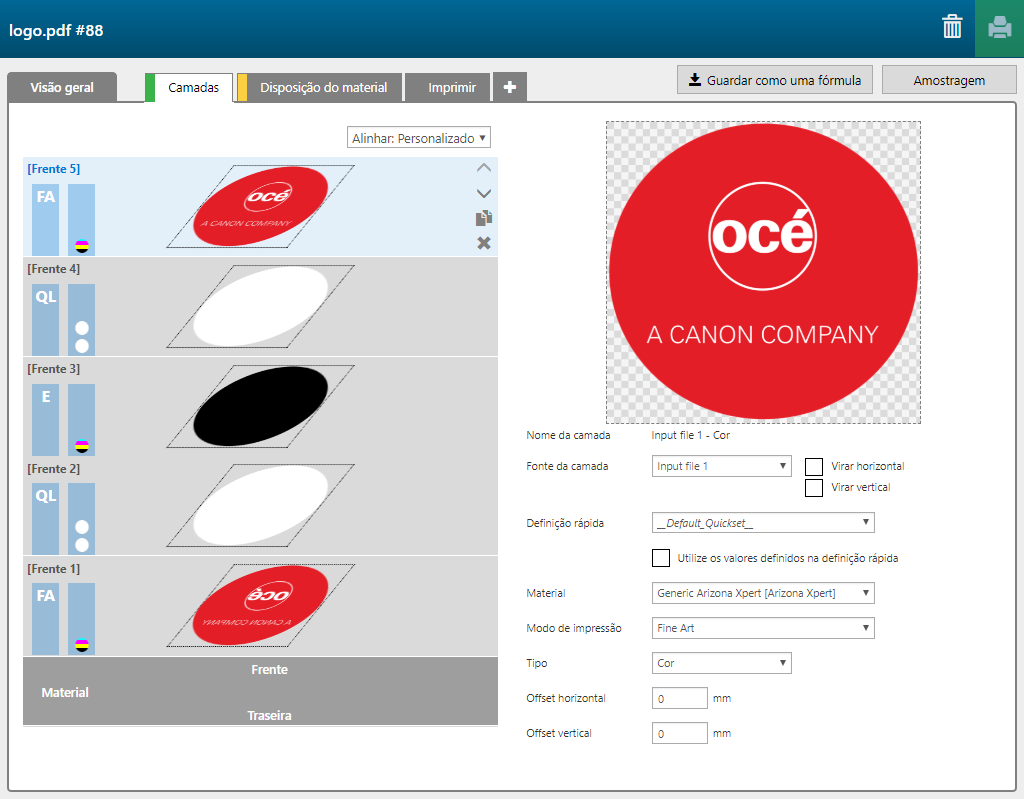This screenshot has height=799, width=1024.
Task: Open Modo de impressão dropdown
Action: pos(763,628)
